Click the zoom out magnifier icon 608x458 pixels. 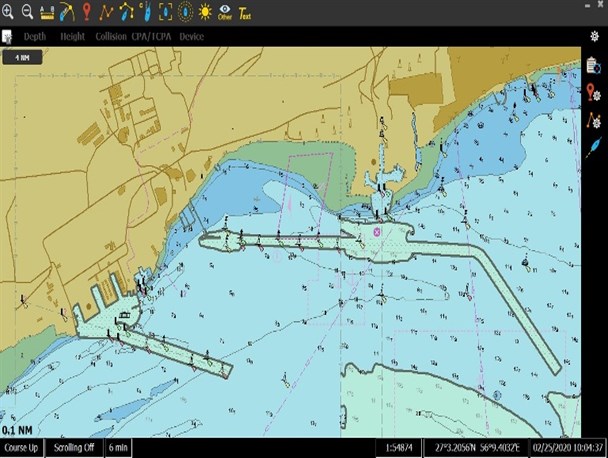point(28,12)
